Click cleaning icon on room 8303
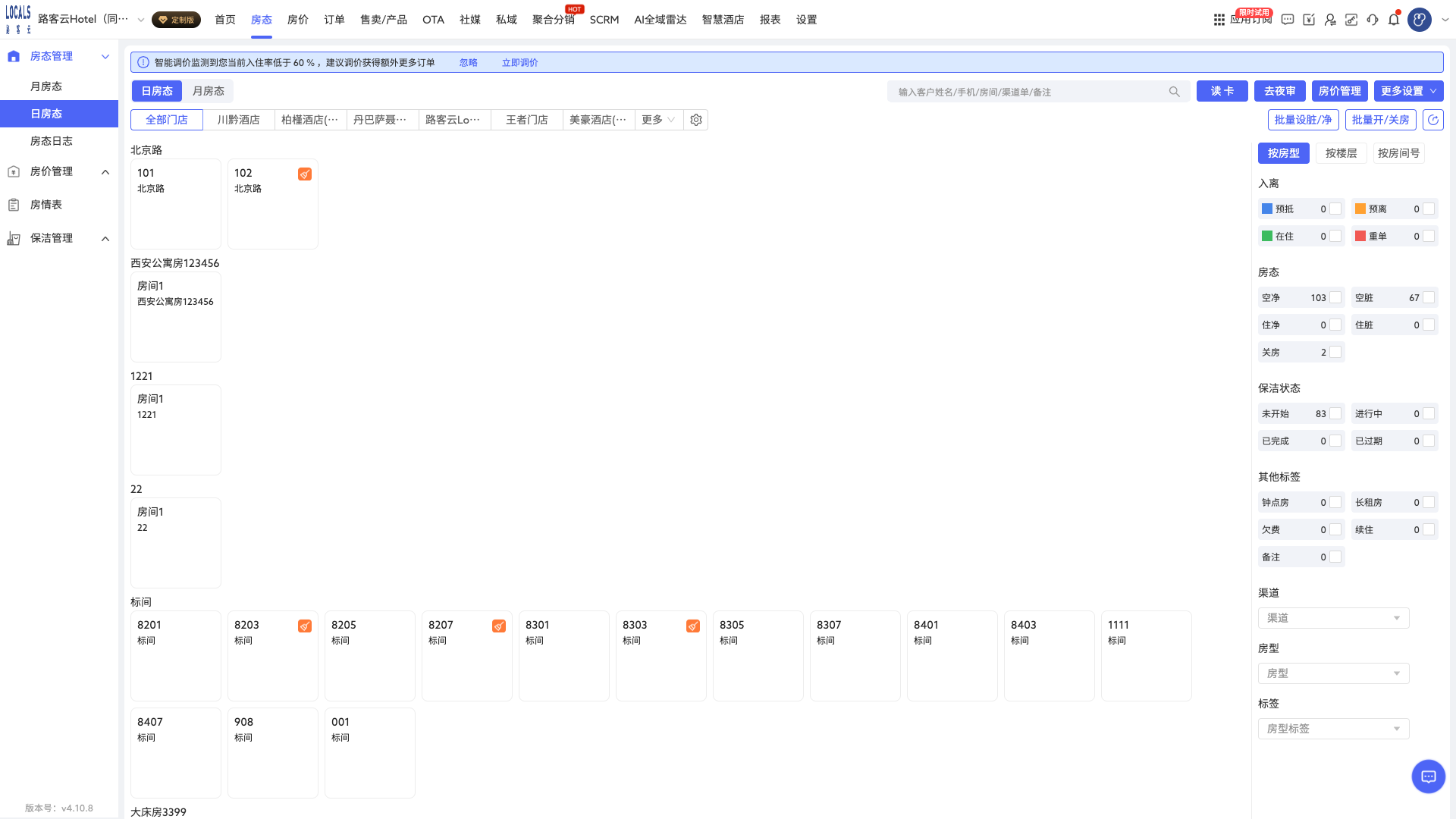This screenshot has height=819, width=1456. (693, 626)
